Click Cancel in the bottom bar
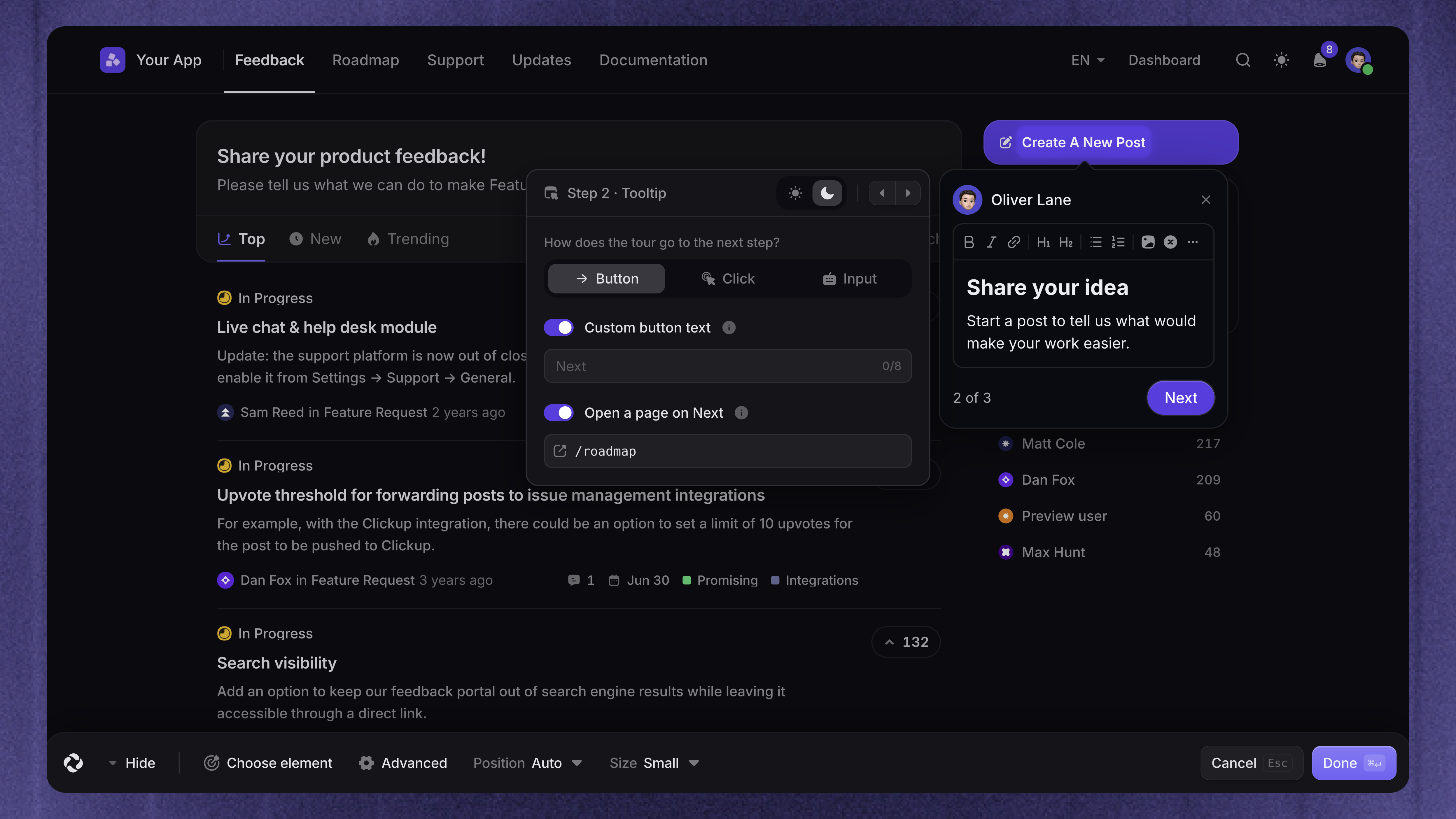Image resolution: width=1456 pixels, height=819 pixels. pos(1251,763)
